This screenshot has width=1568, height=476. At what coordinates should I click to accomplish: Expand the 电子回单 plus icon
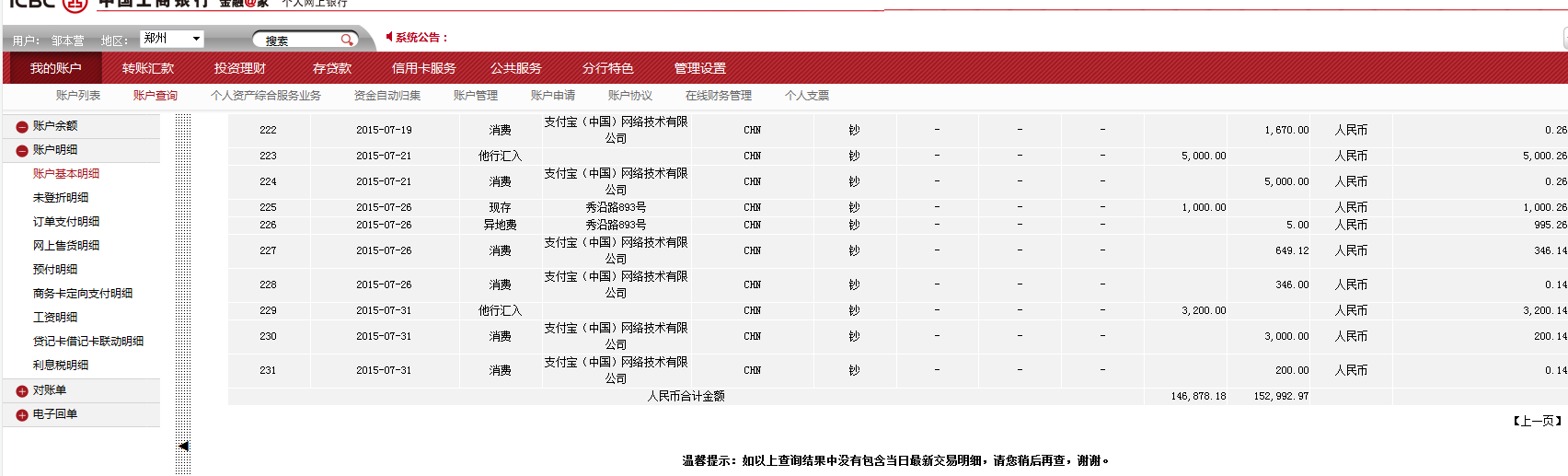(22, 416)
